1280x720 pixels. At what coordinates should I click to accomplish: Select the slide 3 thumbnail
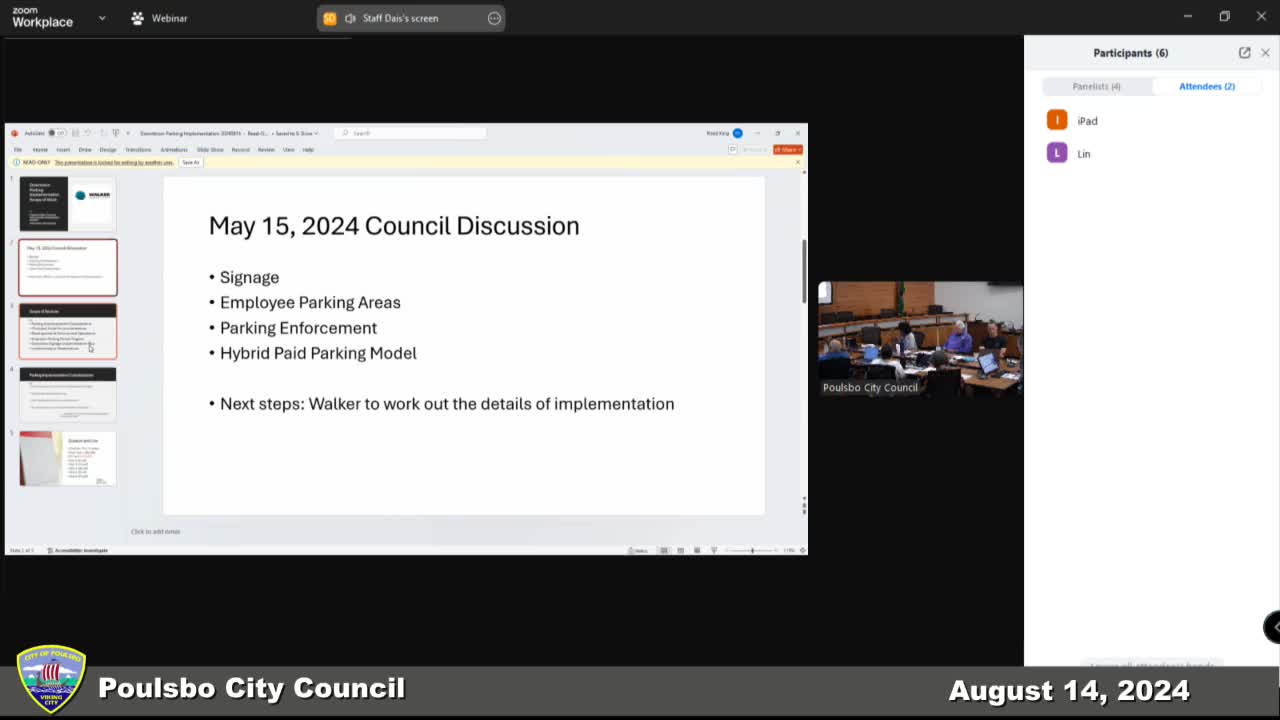(67, 330)
